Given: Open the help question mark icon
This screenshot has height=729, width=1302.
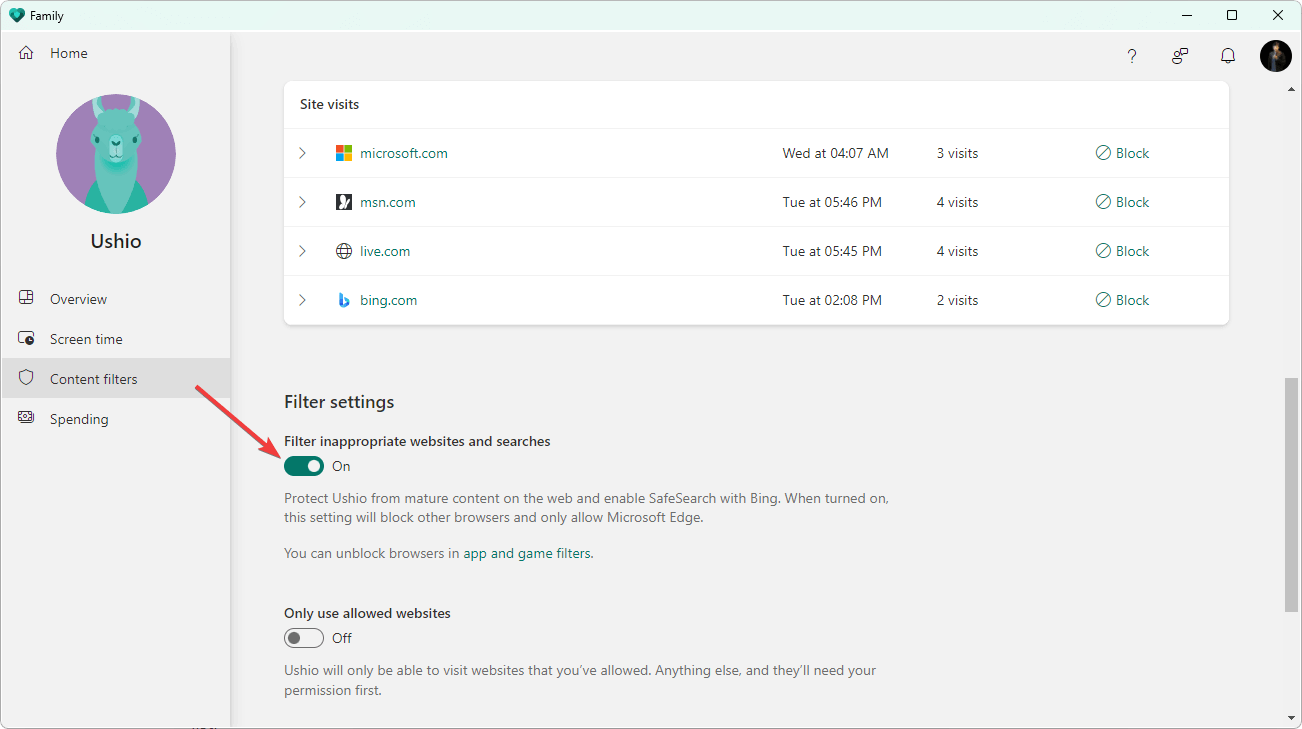Looking at the screenshot, I should (x=1132, y=56).
